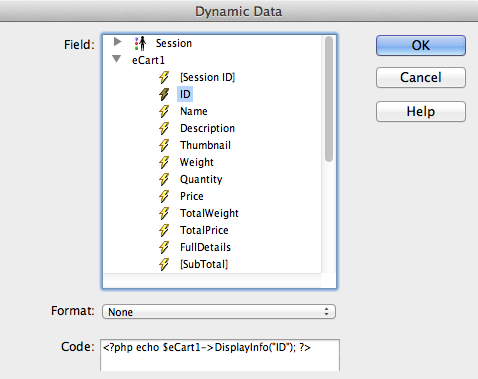
Task: Select the TotalWeight field
Action: coord(209,213)
